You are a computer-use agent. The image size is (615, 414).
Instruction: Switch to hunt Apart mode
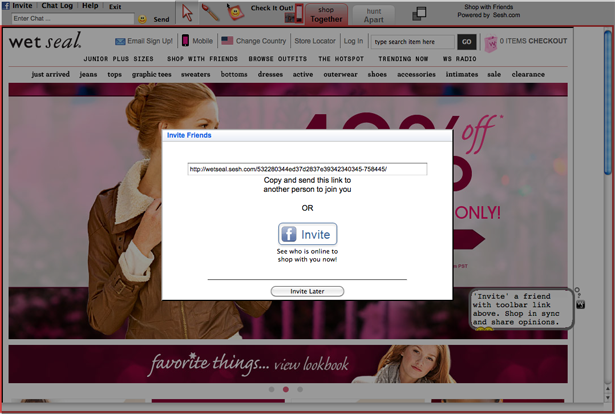(373, 16)
